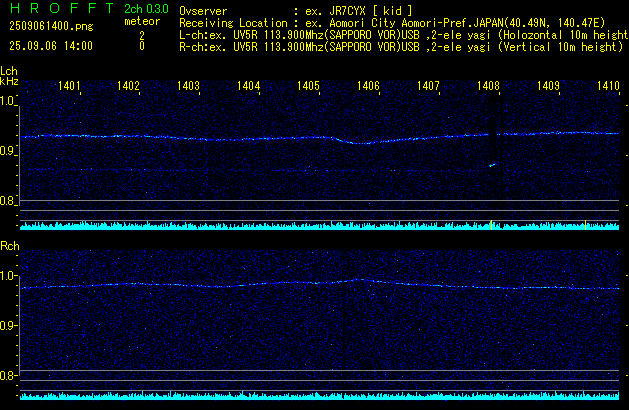
Task: Click the timestamp '25.09.06 14:00'
Action: click(51, 46)
